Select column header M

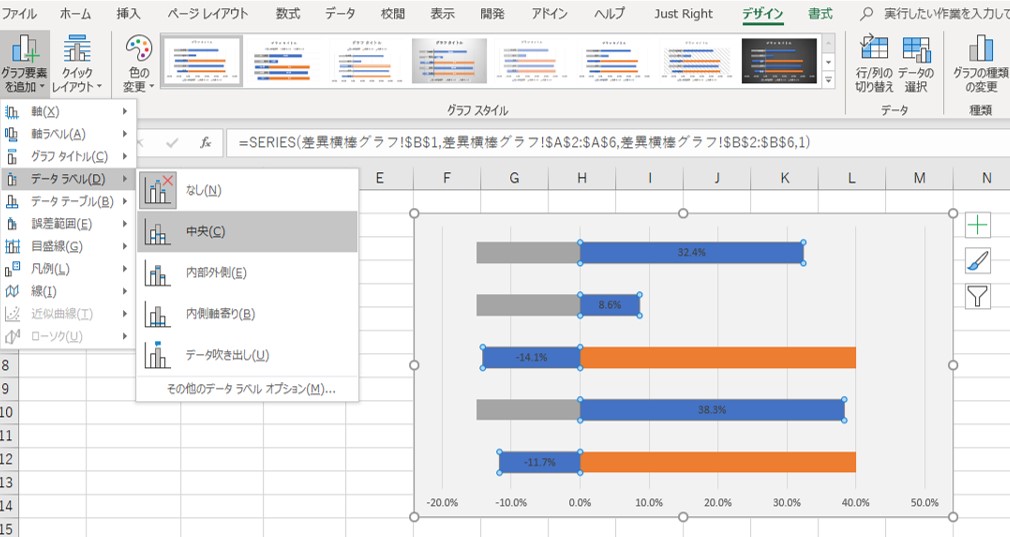tap(919, 178)
